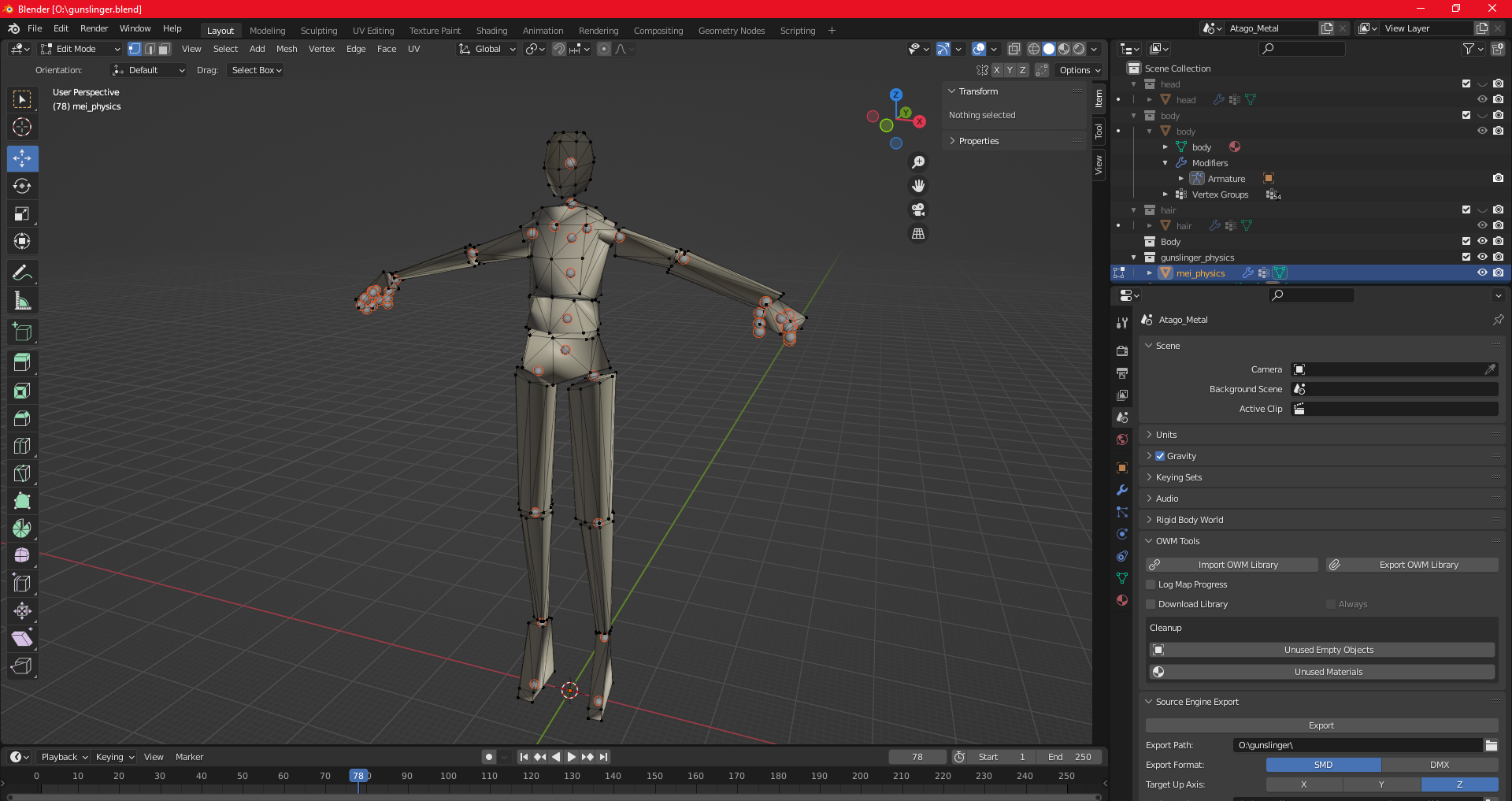Click the Import OWM Library button
This screenshot has height=801, width=1512.
point(1232,565)
